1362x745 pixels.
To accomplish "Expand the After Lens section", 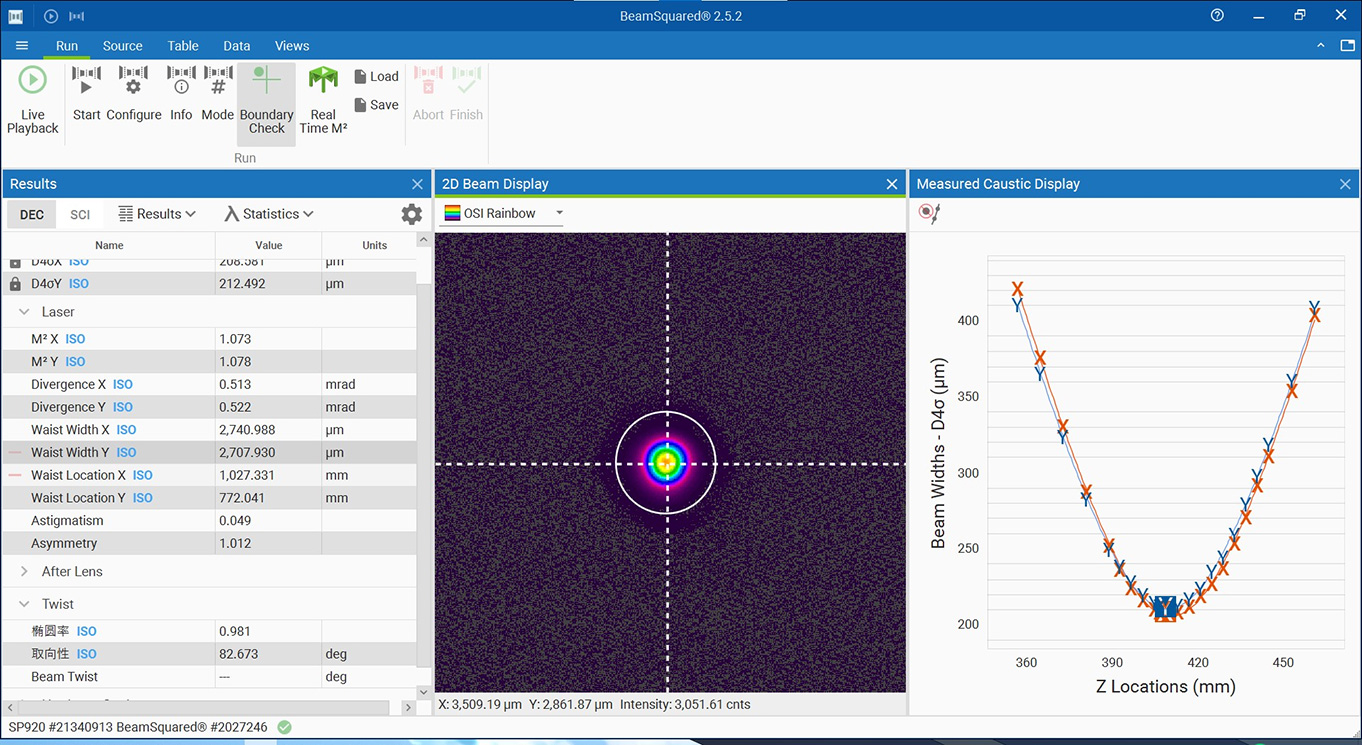I will pyautogui.click(x=24, y=572).
